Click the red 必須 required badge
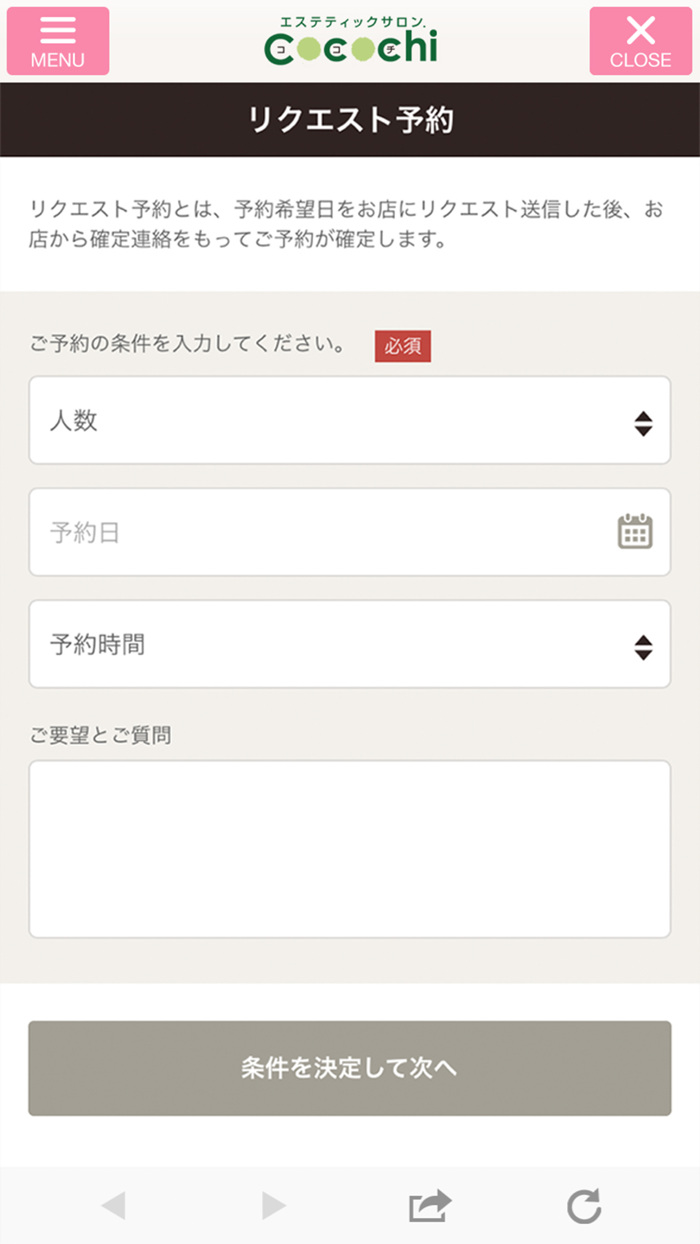700x1244 pixels. tap(403, 345)
